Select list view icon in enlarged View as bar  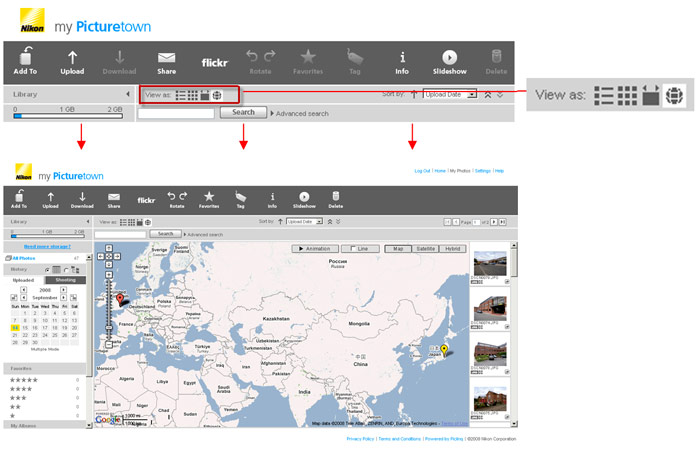tap(604, 95)
